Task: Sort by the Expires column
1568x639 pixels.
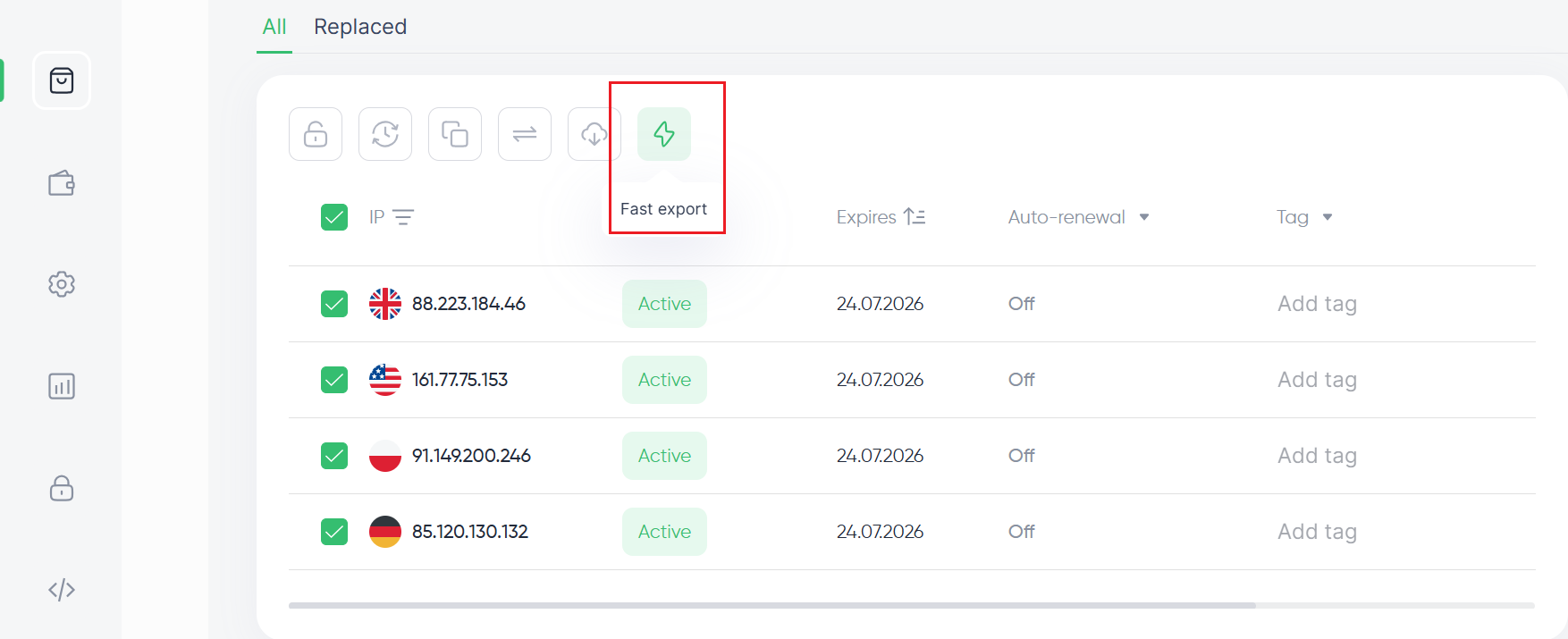Action: pos(915,216)
